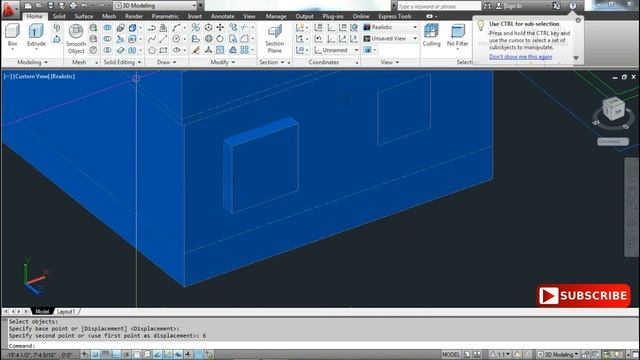Open the 3D Modeling workspace dropdown in title bar
Screen dimensions: 640x360
155,5
